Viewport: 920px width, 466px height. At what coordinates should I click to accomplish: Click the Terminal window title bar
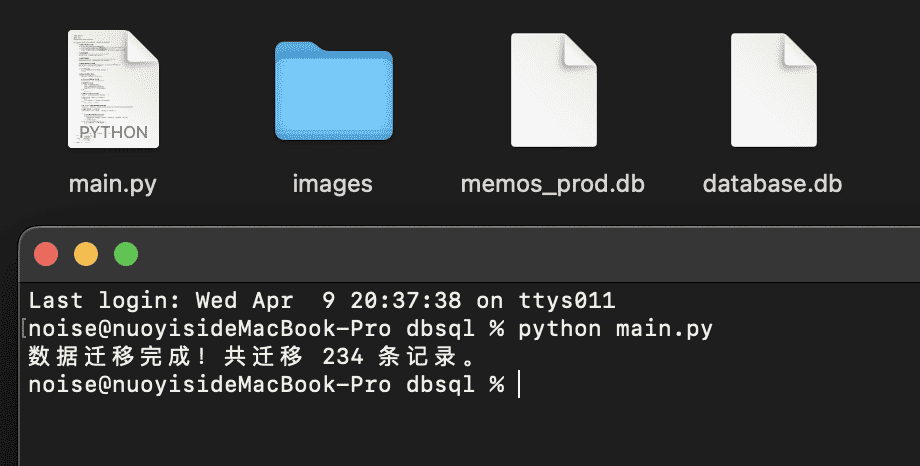469,254
